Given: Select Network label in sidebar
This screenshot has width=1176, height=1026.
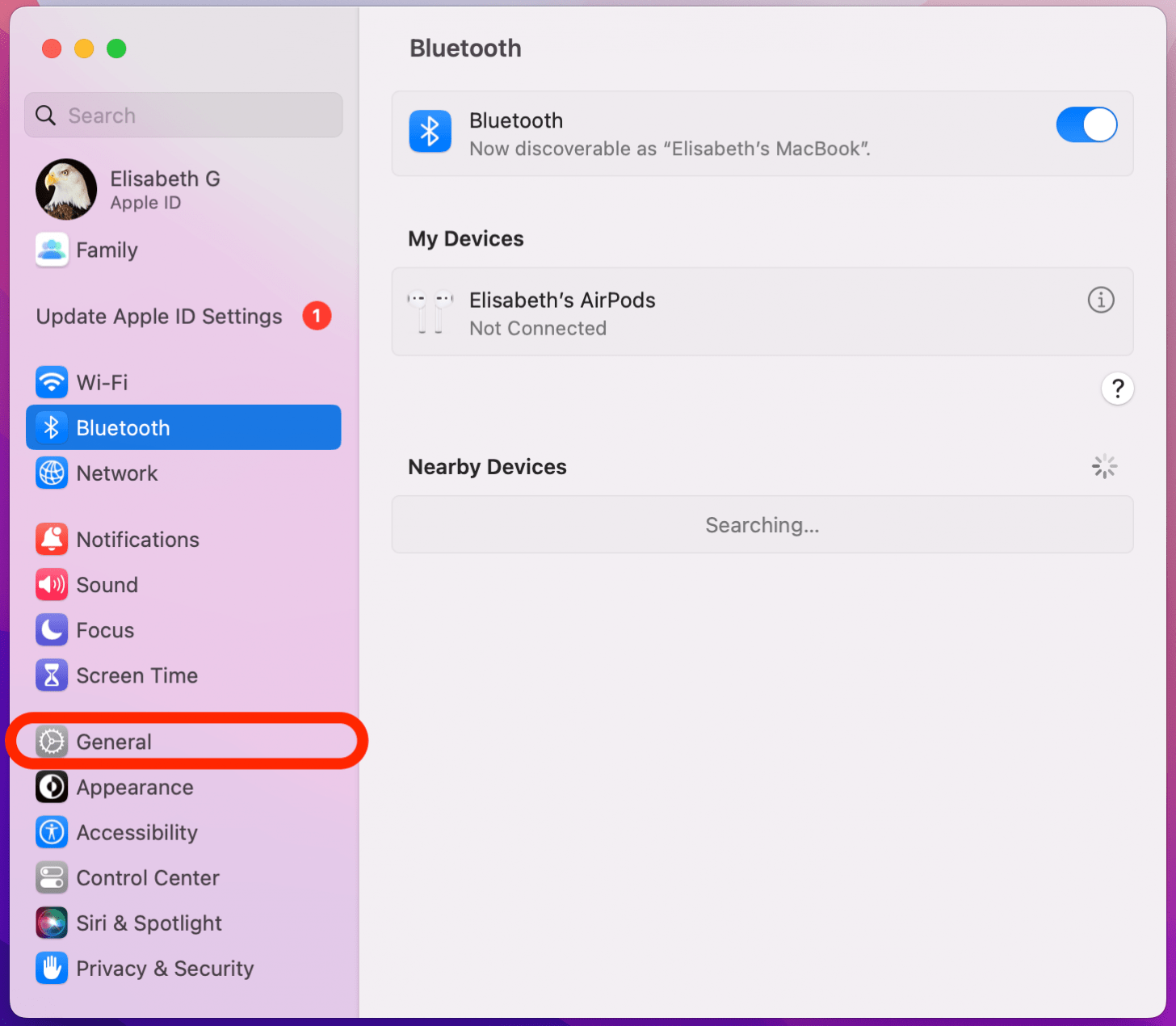Looking at the screenshot, I should click(x=117, y=473).
